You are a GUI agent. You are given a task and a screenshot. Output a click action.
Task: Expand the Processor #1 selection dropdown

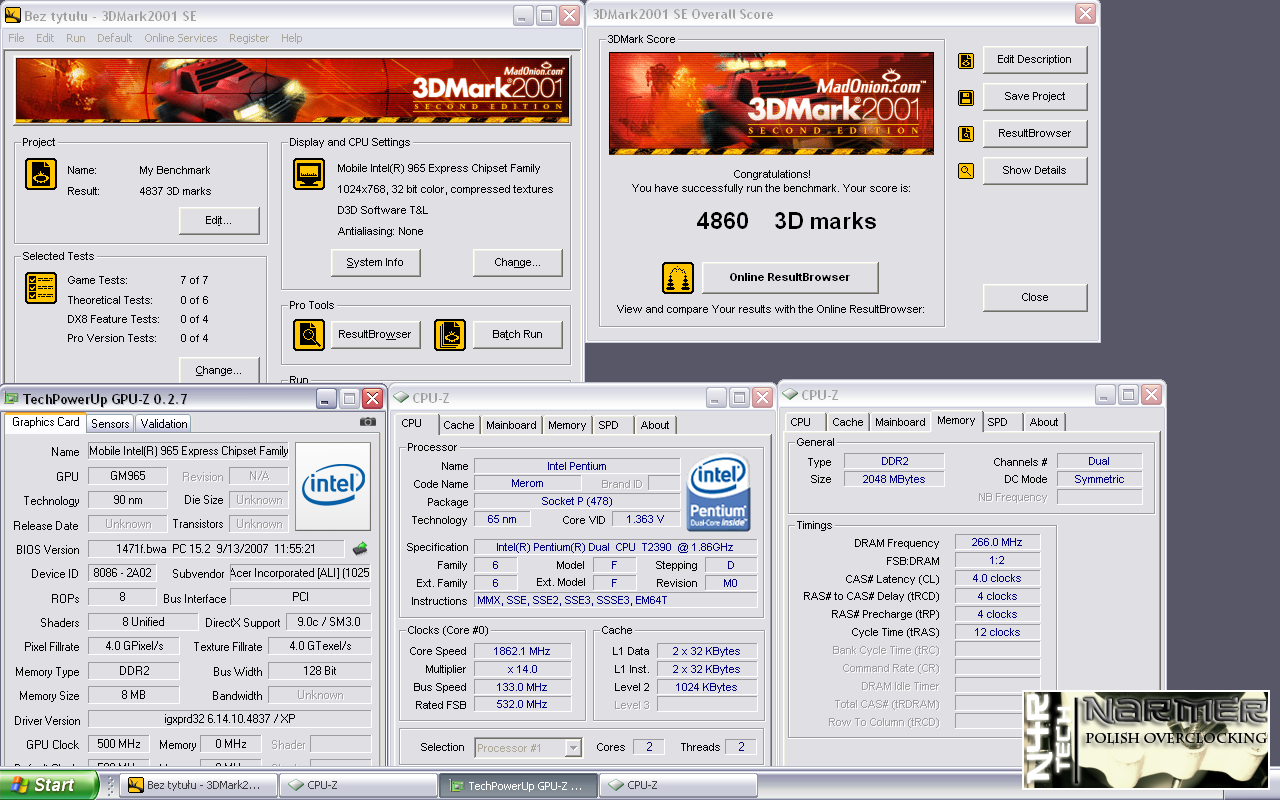pos(573,748)
